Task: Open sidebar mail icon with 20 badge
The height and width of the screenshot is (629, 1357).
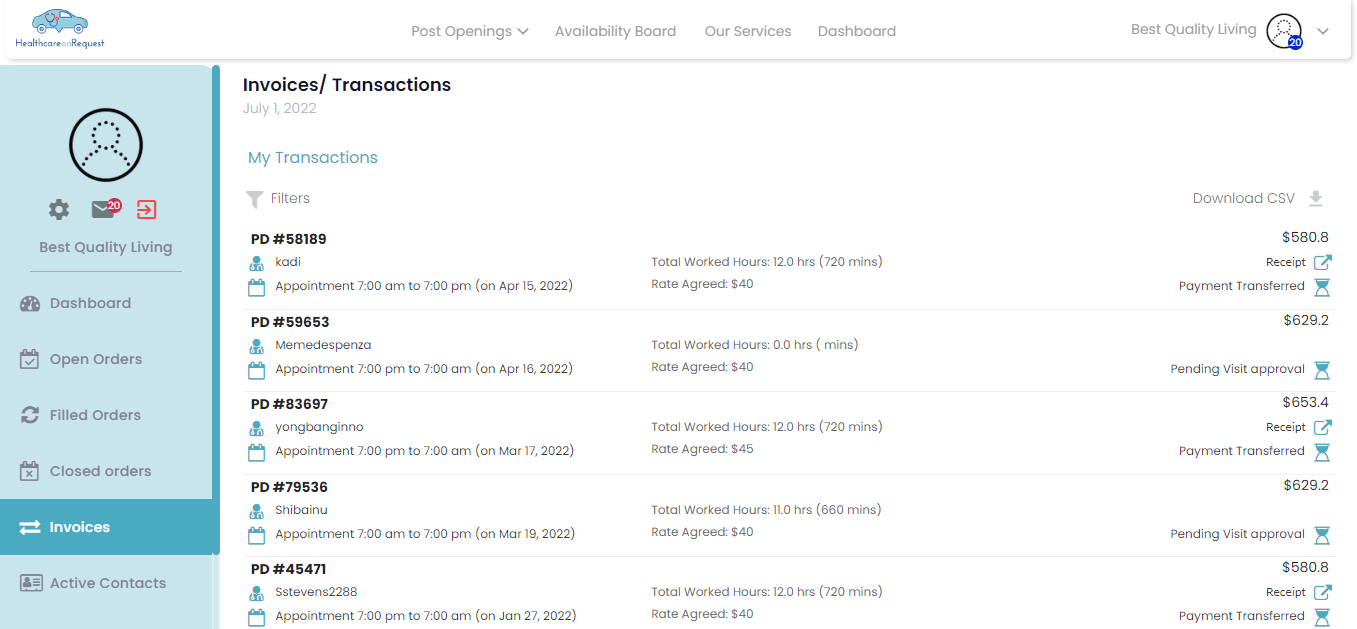Action: (x=105, y=208)
